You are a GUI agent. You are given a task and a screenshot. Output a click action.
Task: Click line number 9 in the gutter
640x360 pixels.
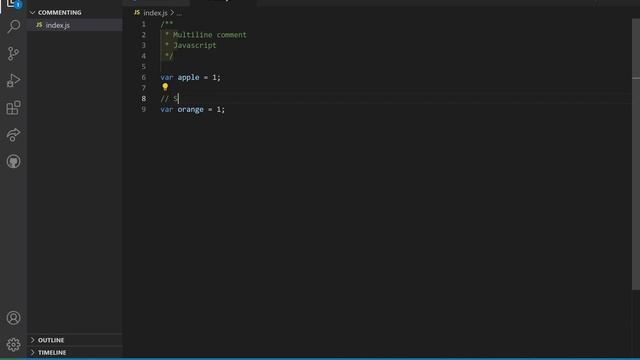[144, 109]
